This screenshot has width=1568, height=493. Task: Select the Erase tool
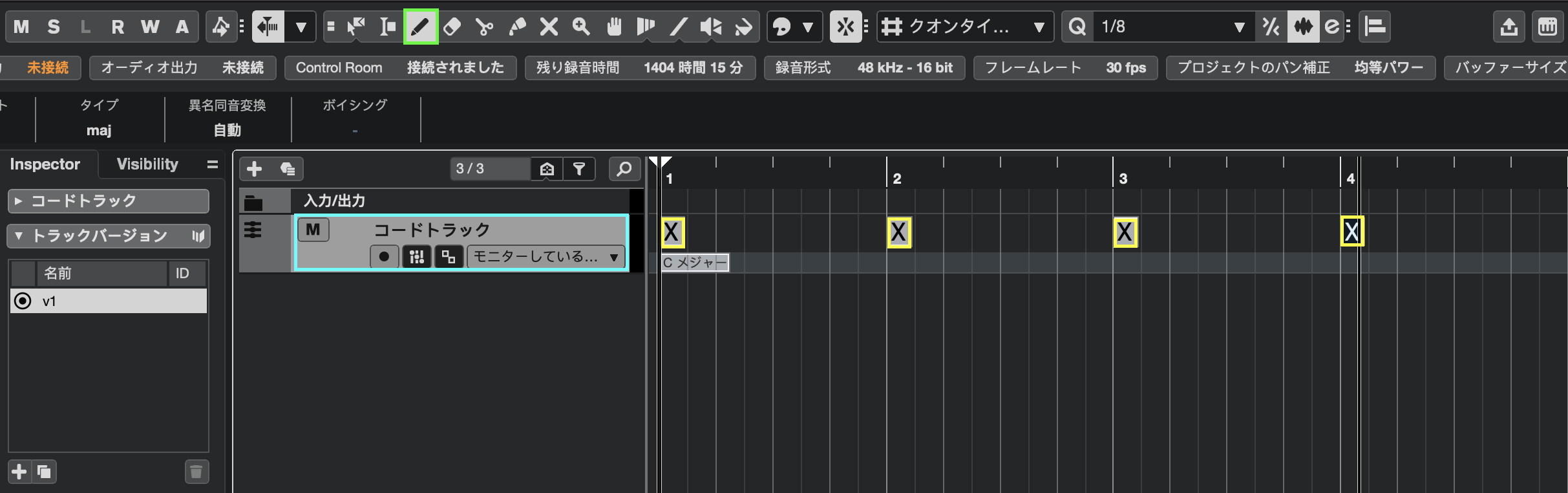click(x=452, y=27)
